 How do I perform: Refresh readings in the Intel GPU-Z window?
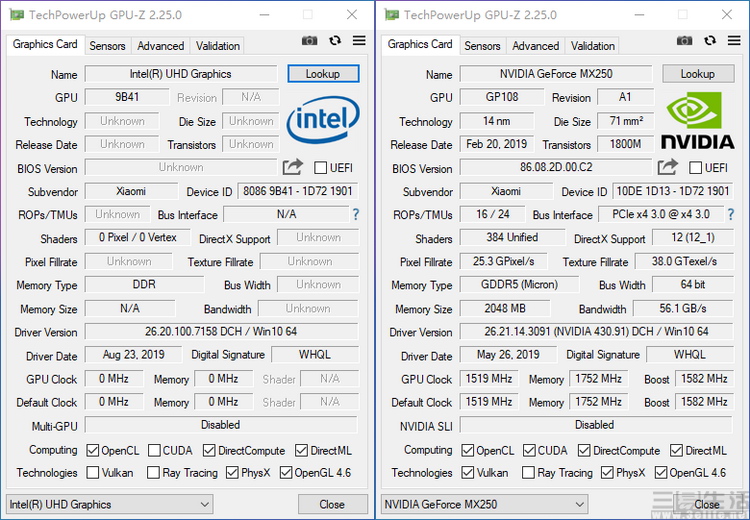tap(335, 41)
